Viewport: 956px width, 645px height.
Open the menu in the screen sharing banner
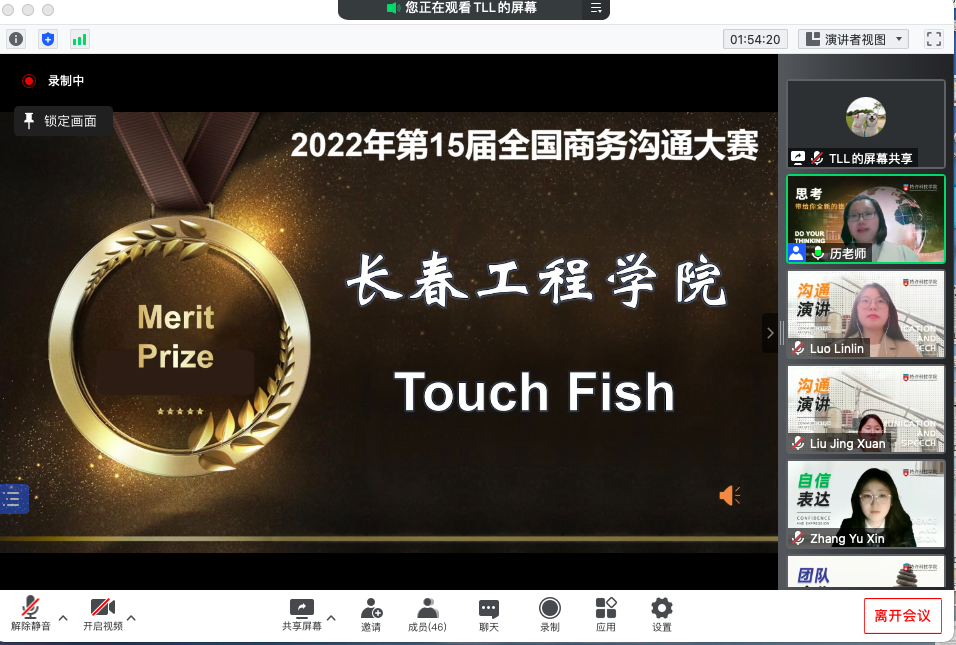(596, 8)
